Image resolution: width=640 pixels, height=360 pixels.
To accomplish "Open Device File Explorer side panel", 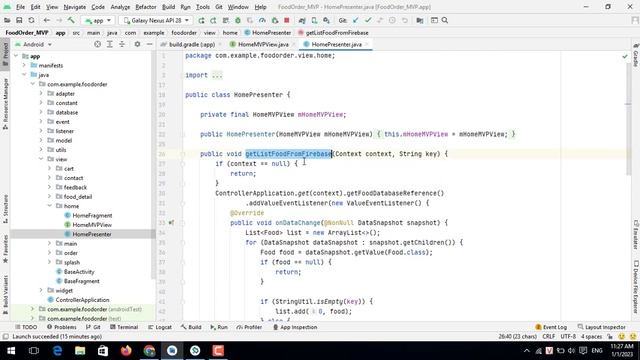I will point(636,287).
